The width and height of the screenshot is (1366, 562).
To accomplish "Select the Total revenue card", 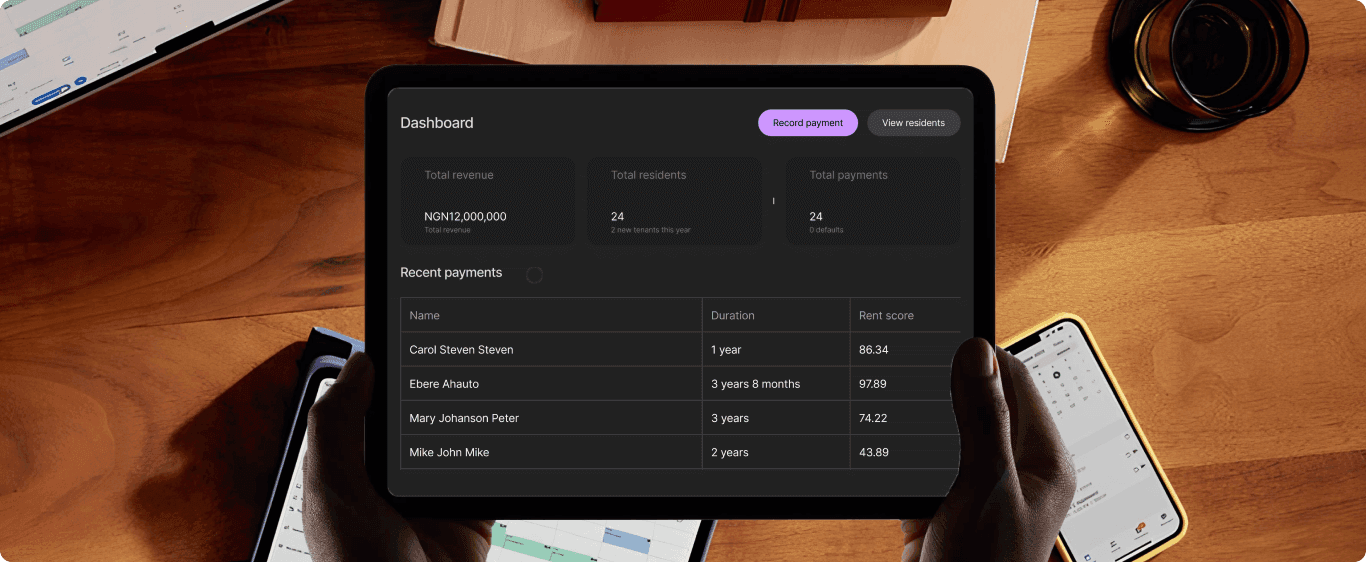I will (x=488, y=201).
